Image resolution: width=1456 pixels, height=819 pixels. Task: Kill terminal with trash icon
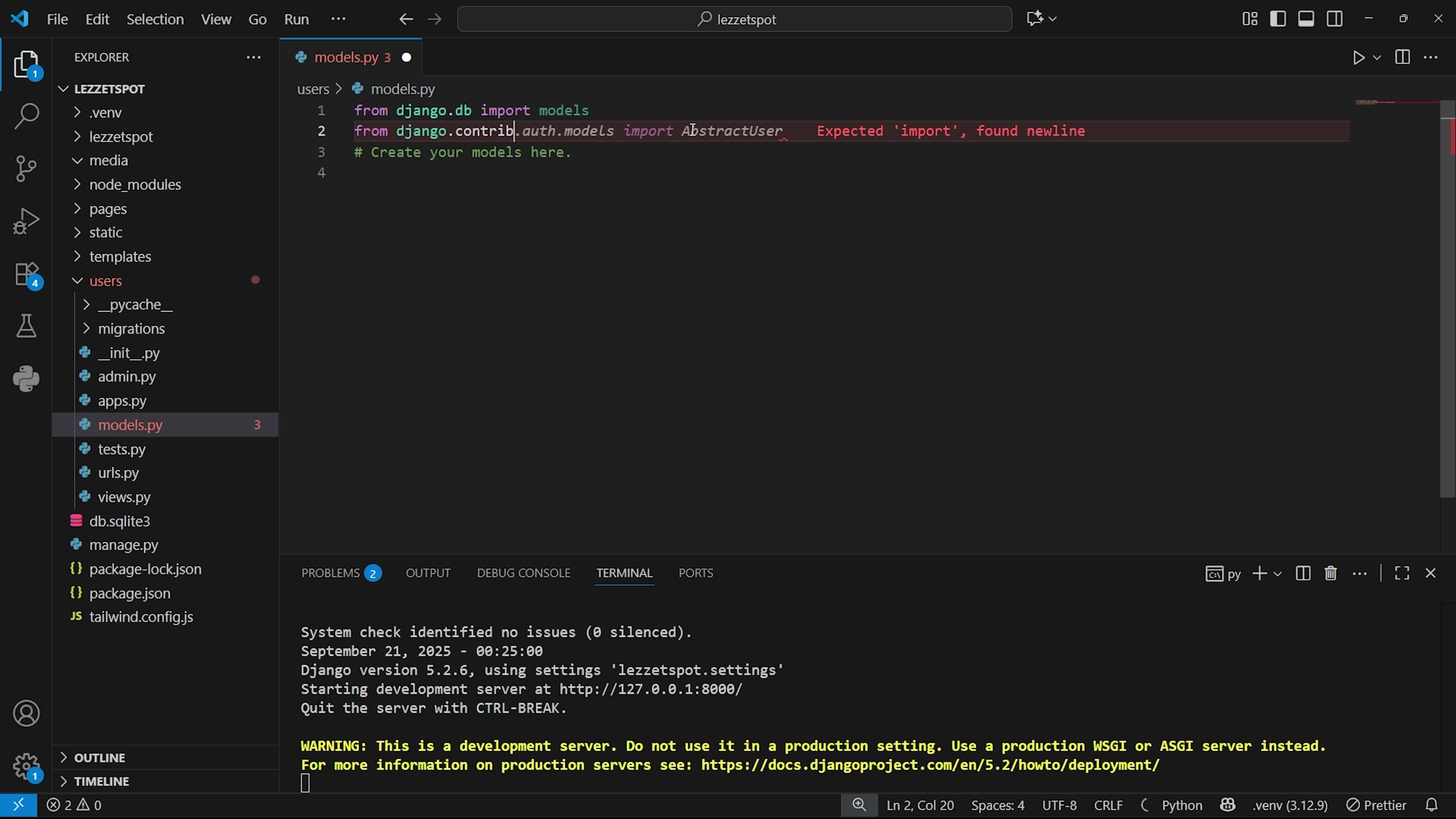click(x=1330, y=573)
